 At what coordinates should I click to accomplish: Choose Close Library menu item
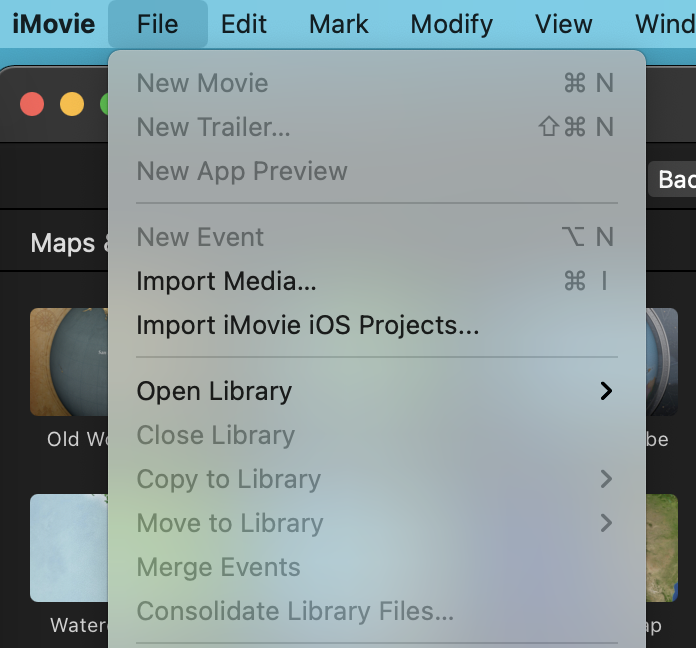point(215,435)
